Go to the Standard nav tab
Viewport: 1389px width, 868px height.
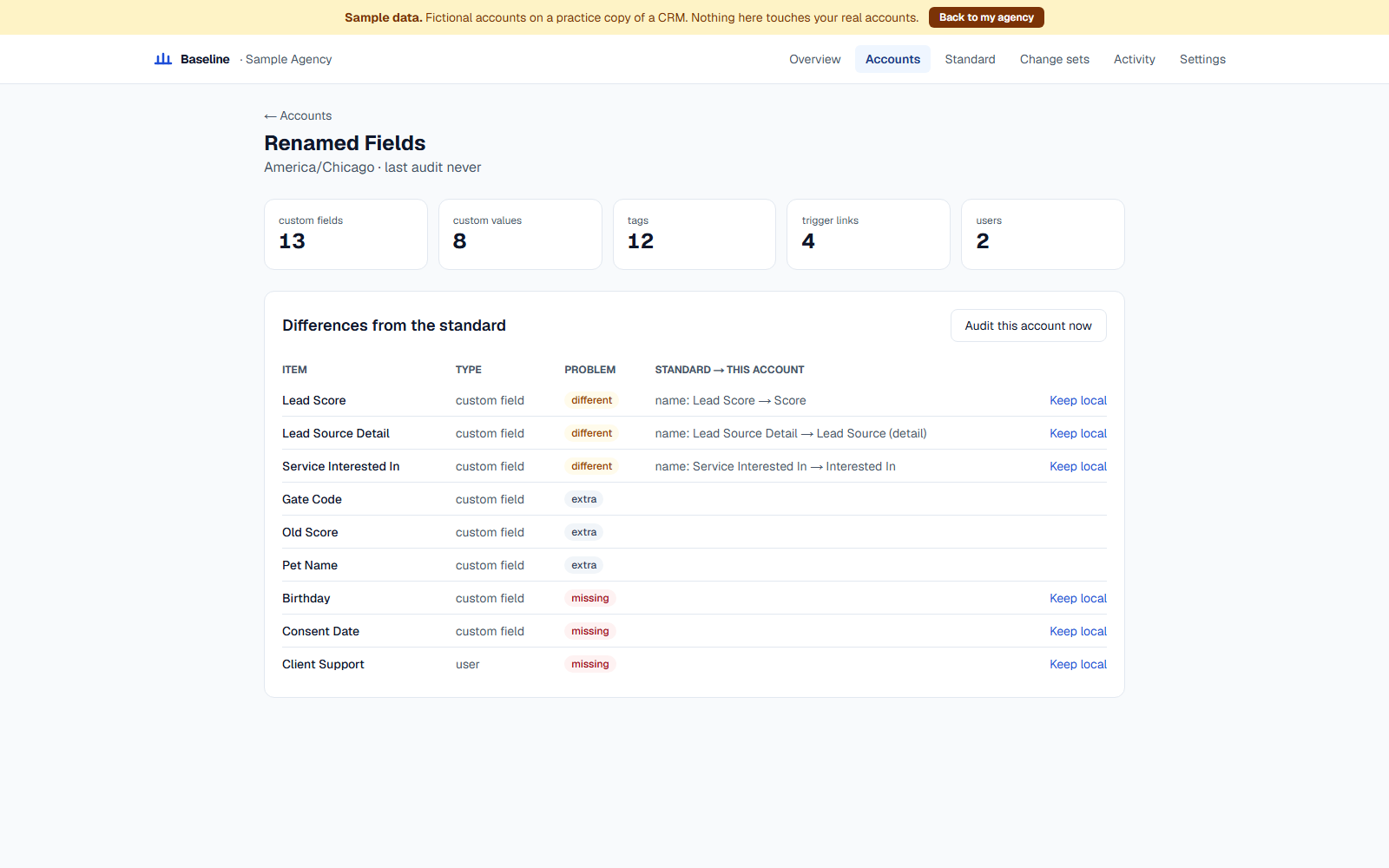pos(970,59)
